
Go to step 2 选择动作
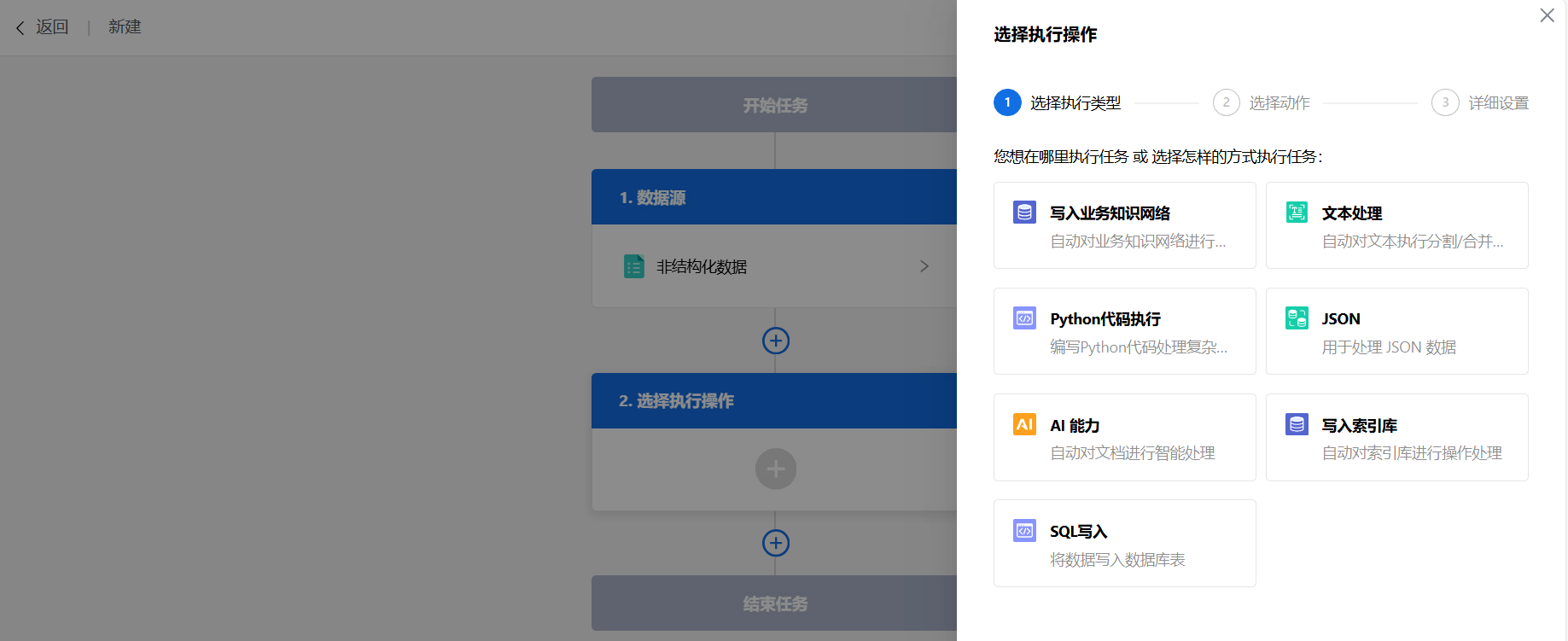pos(1226,102)
